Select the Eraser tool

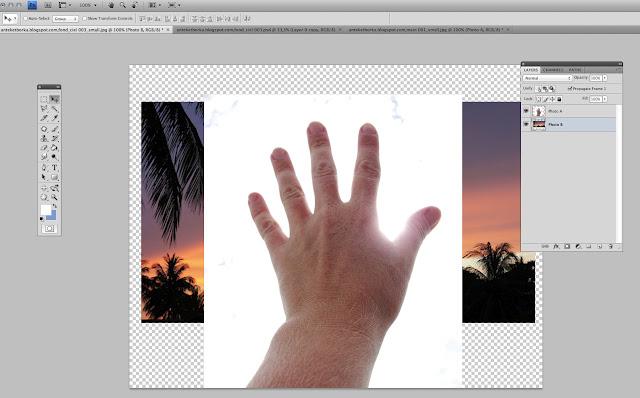click(x=44, y=147)
